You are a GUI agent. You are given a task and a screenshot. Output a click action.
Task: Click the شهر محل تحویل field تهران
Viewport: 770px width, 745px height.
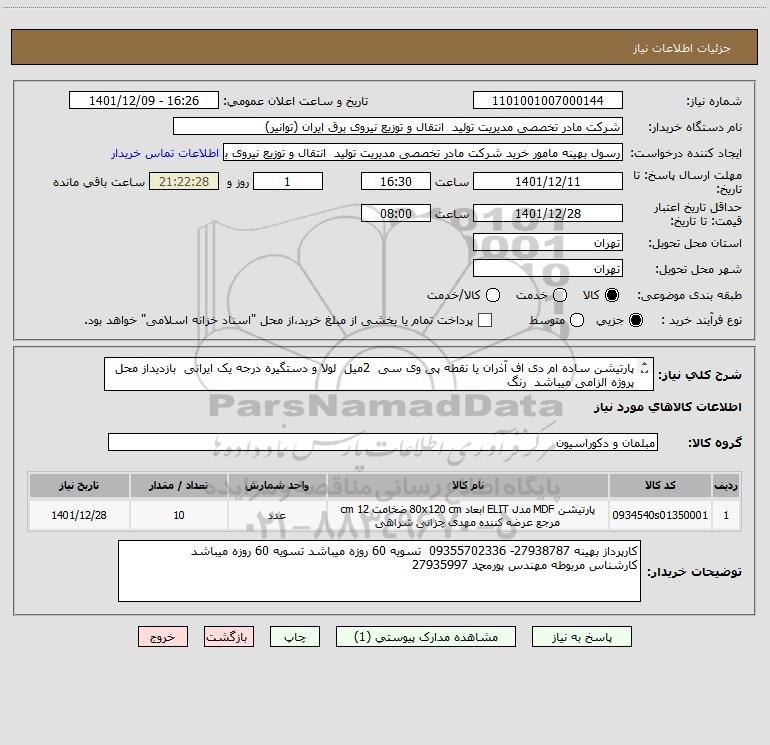548,268
